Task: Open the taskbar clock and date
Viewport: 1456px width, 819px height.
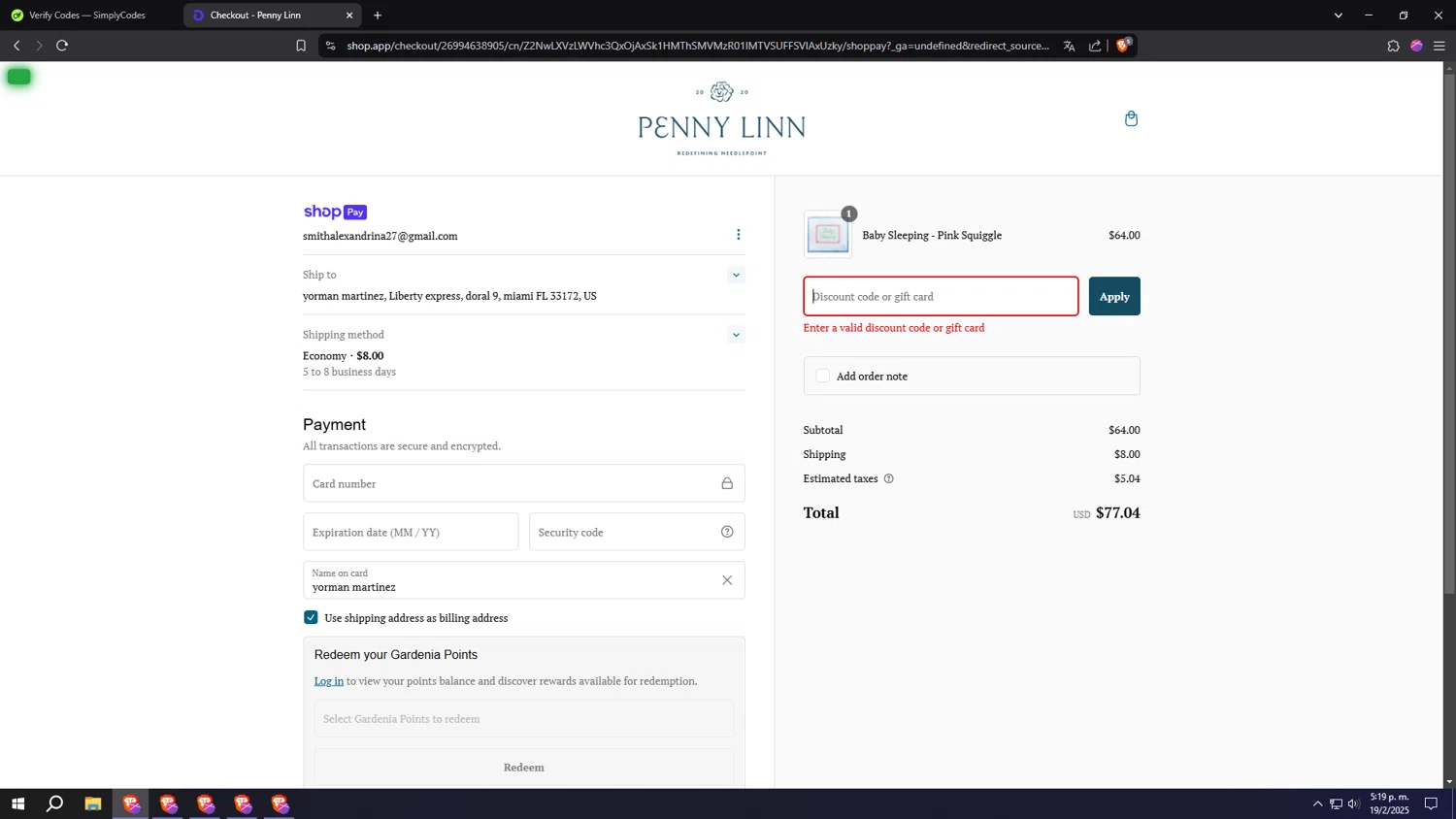Action: click(x=1389, y=803)
